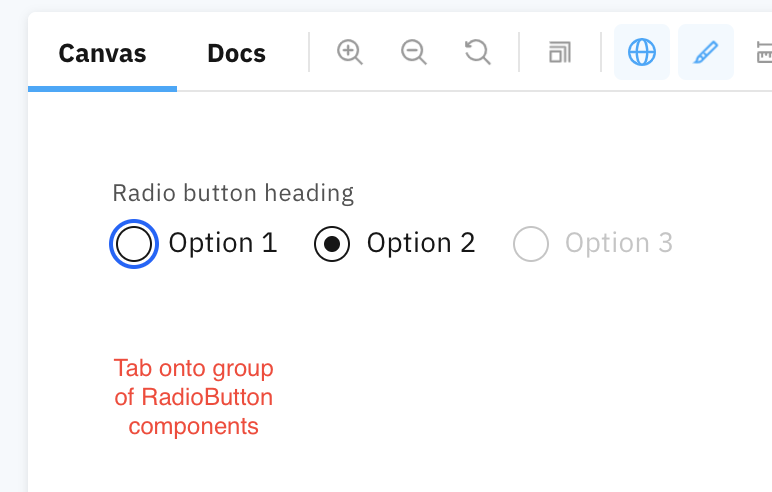The width and height of the screenshot is (772, 492).
Task: Click the zoom out magnifier icon
Action: 413,52
